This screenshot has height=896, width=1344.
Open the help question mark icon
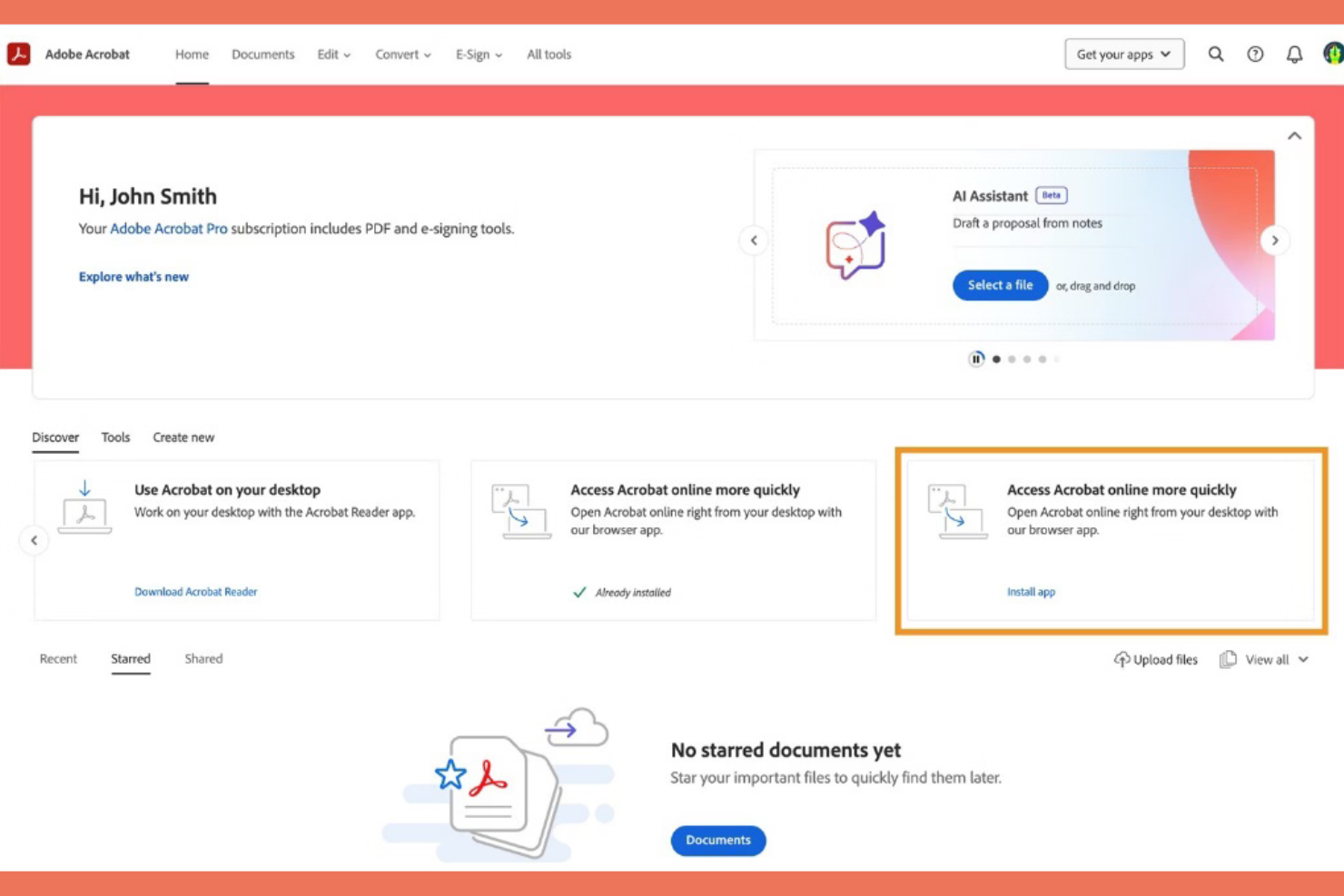pyautogui.click(x=1255, y=54)
